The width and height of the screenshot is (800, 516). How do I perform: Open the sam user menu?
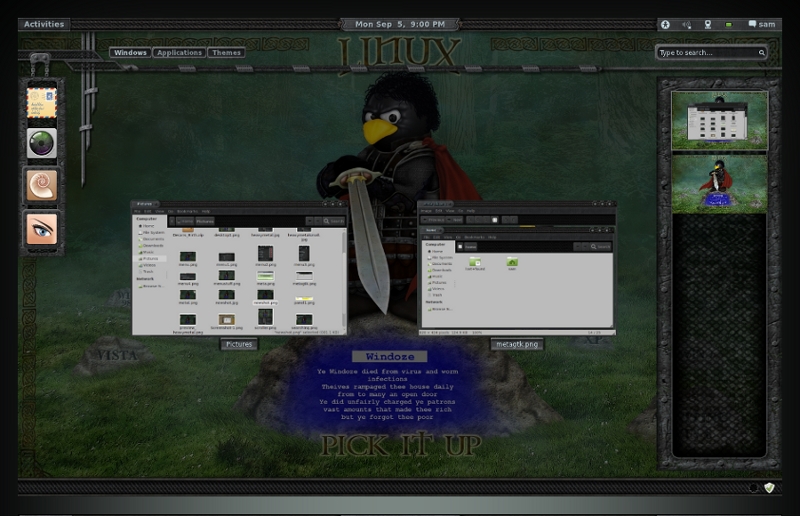(x=766, y=24)
